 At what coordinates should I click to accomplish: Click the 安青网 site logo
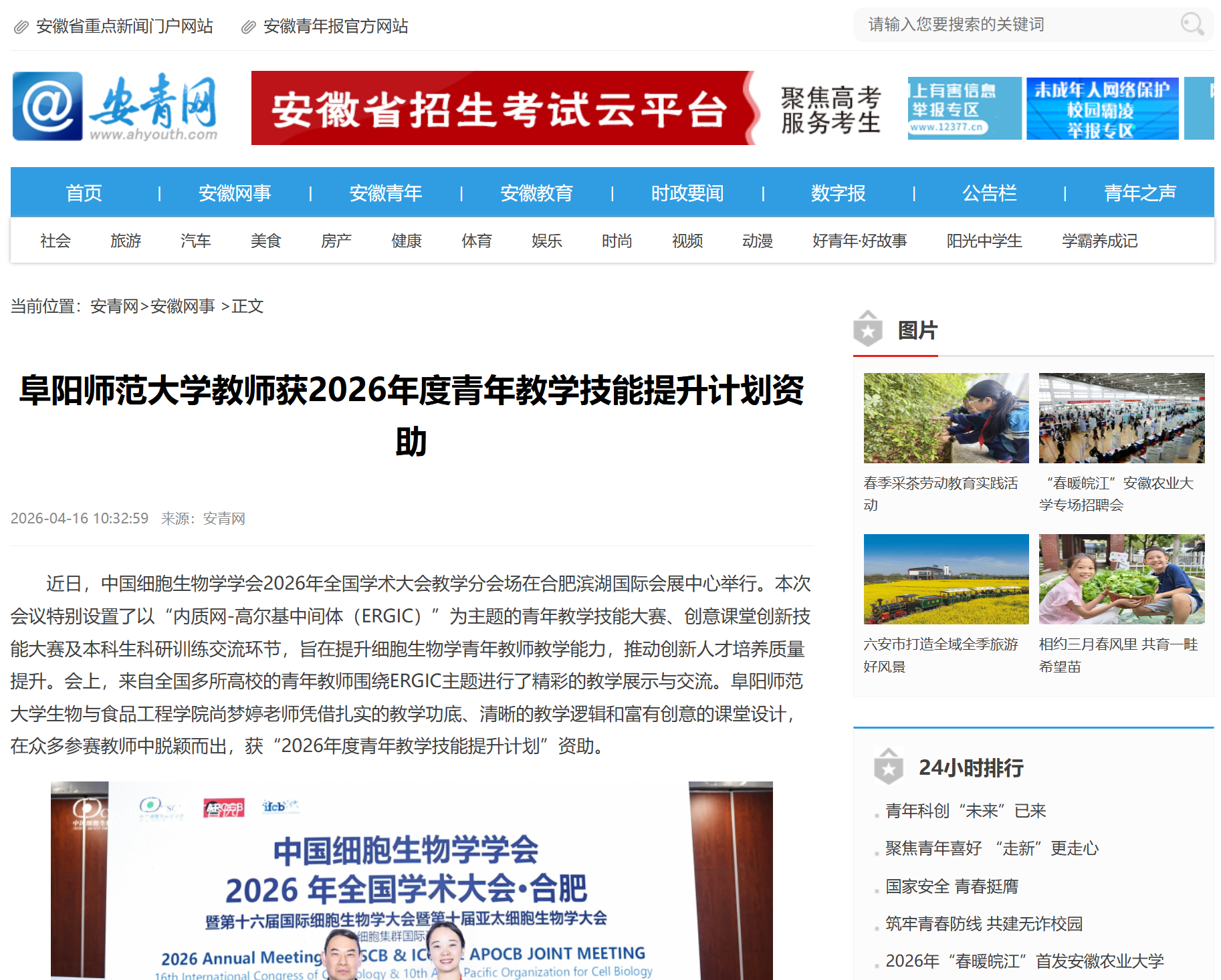tap(115, 107)
